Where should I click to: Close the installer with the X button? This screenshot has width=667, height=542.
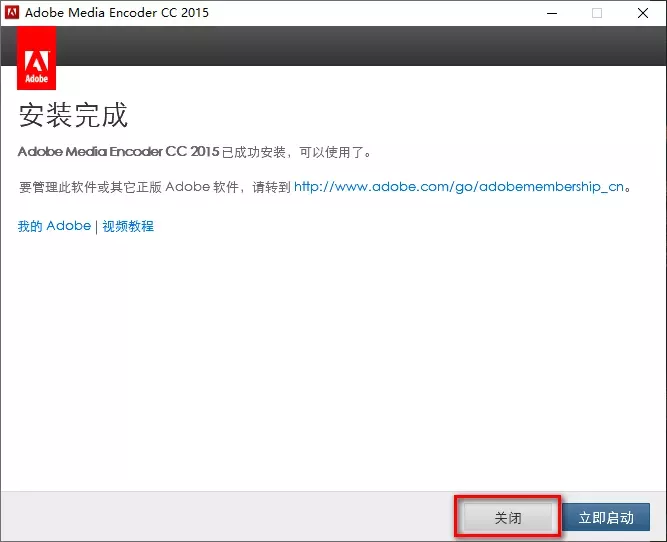pyautogui.click(x=643, y=14)
